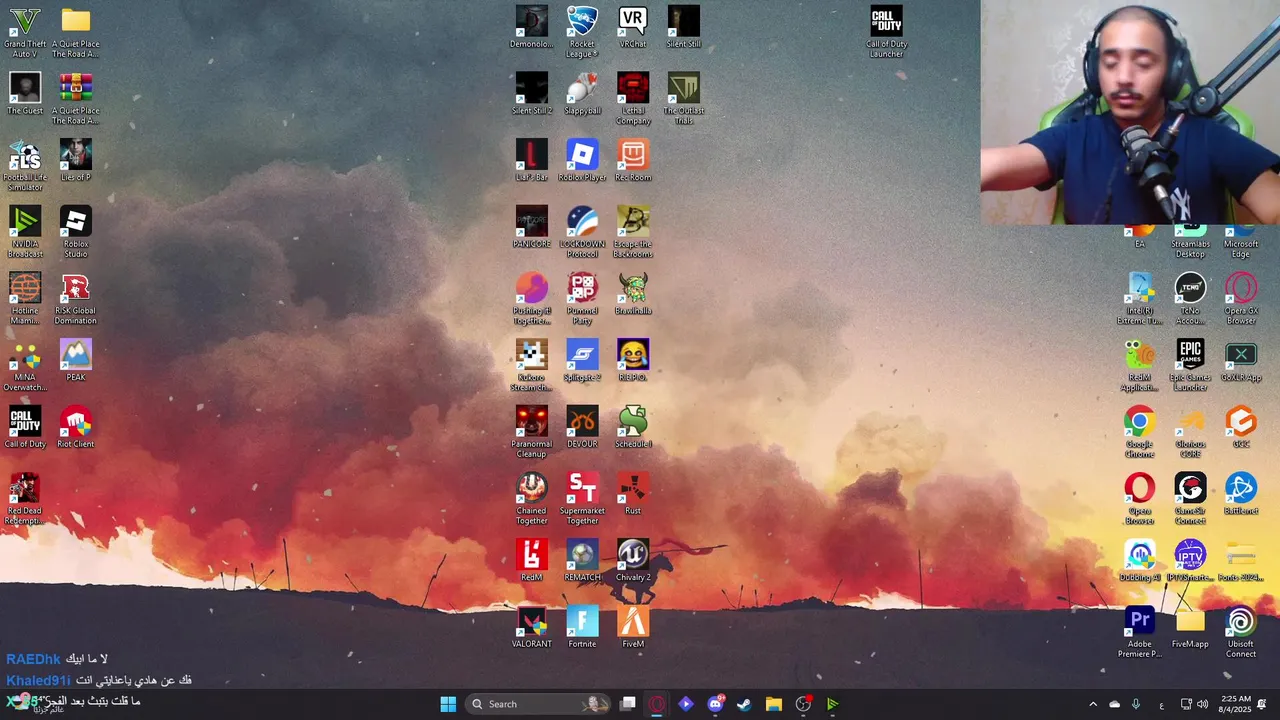Select the Paranormal Cleanup icon
1280x720 pixels.
tap(532, 433)
